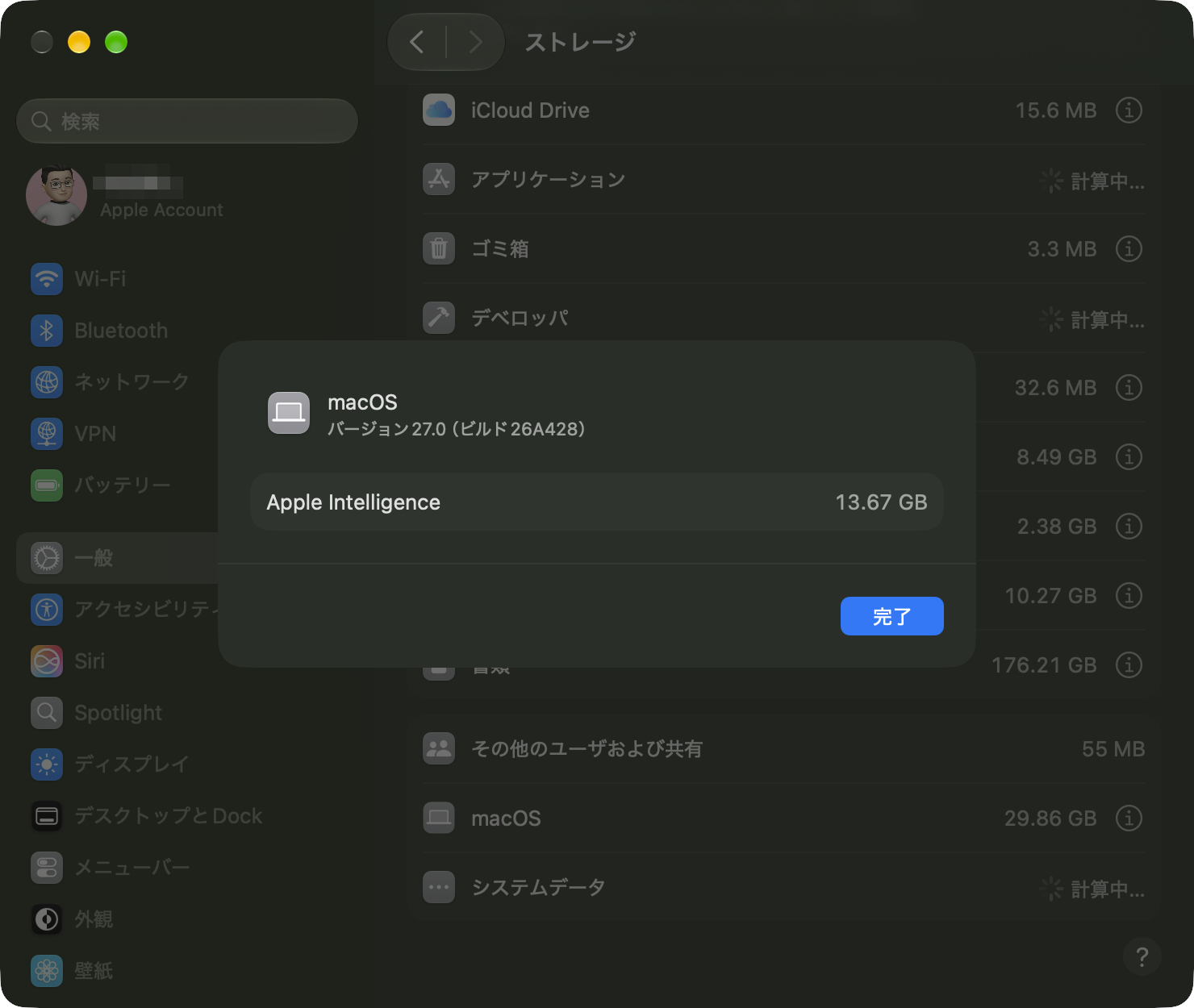Open アクセシビリティ icon in sidebar
The width and height of the screenshot is (1194, 1008).
tap(47, 610)
